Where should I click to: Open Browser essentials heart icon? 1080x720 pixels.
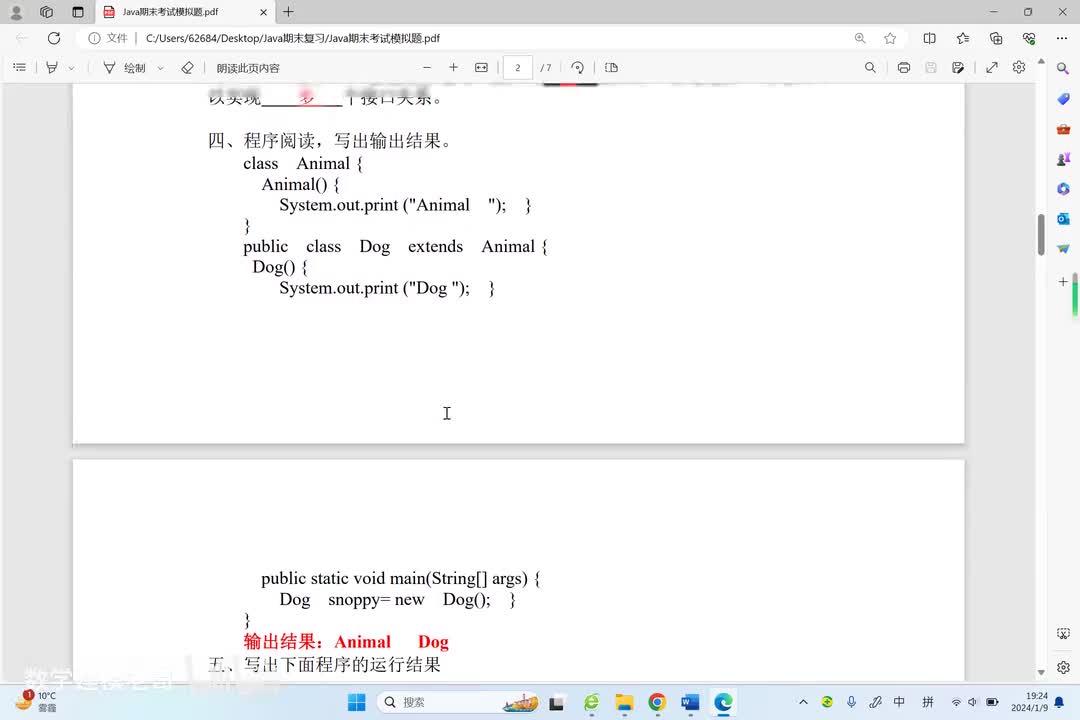(1029, 38)
